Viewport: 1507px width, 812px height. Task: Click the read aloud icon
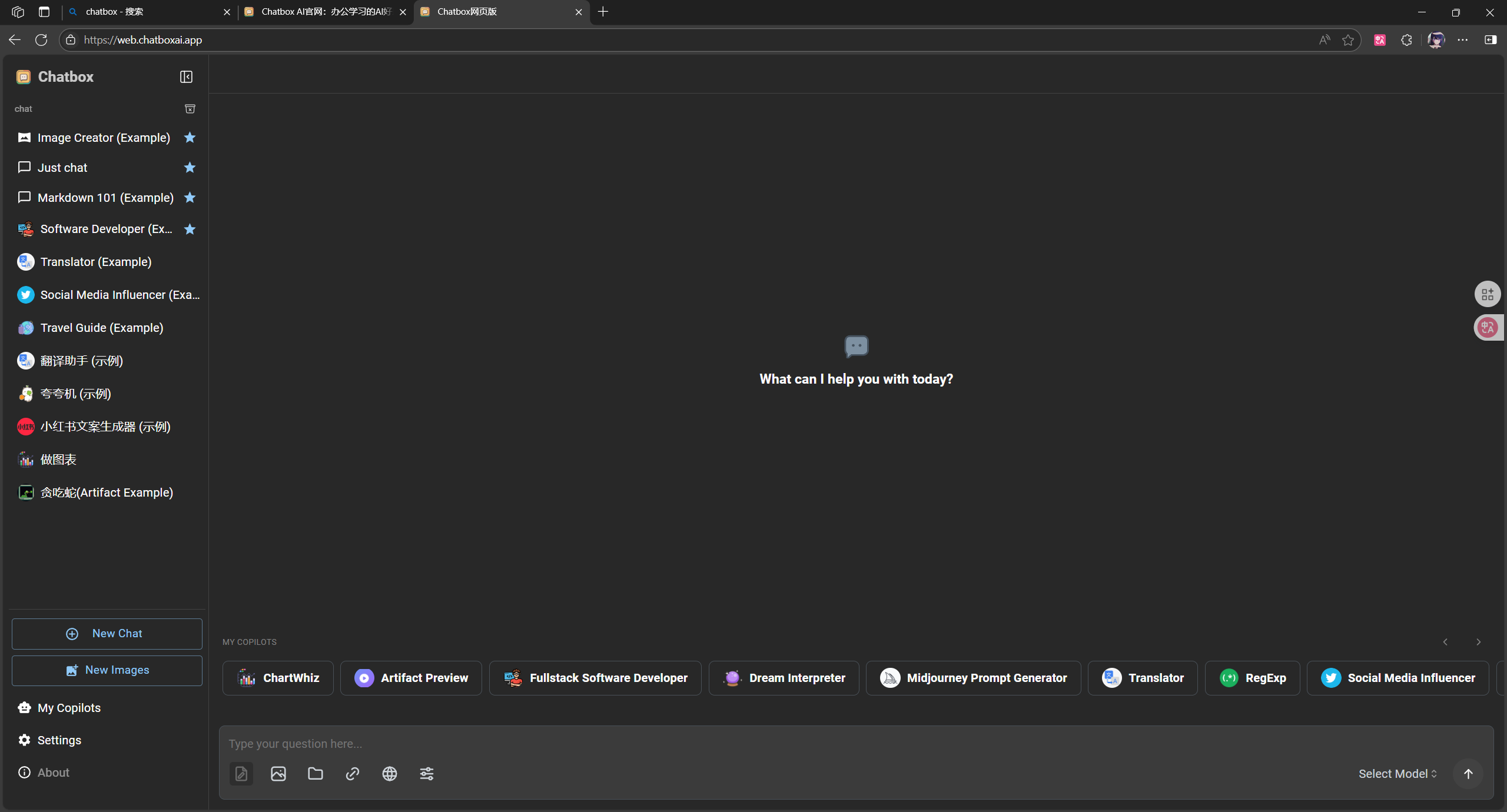coord(1325,40)
